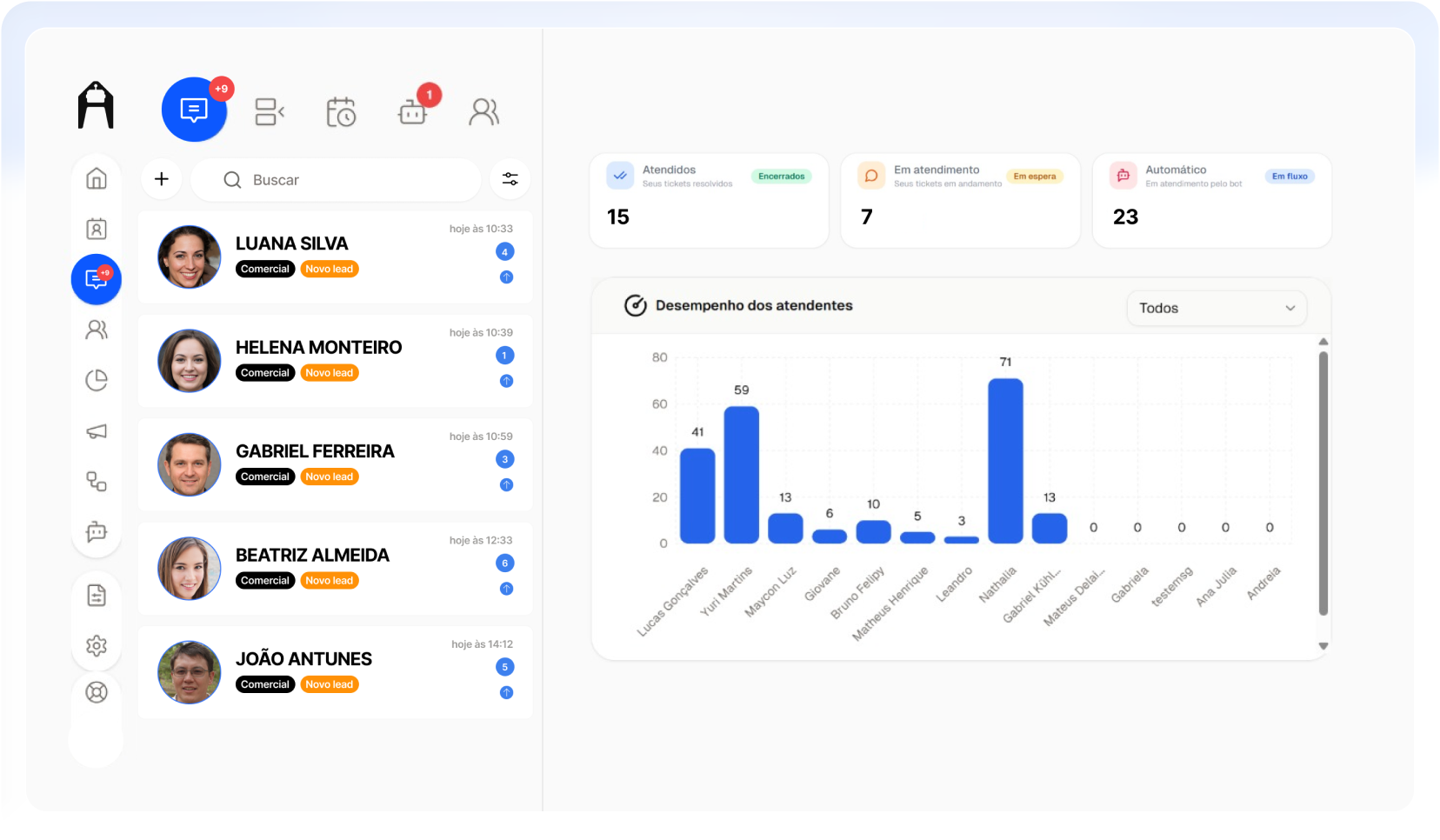Open the pie chart reports icon
The image size is (1440, 840).
[97, 380]
